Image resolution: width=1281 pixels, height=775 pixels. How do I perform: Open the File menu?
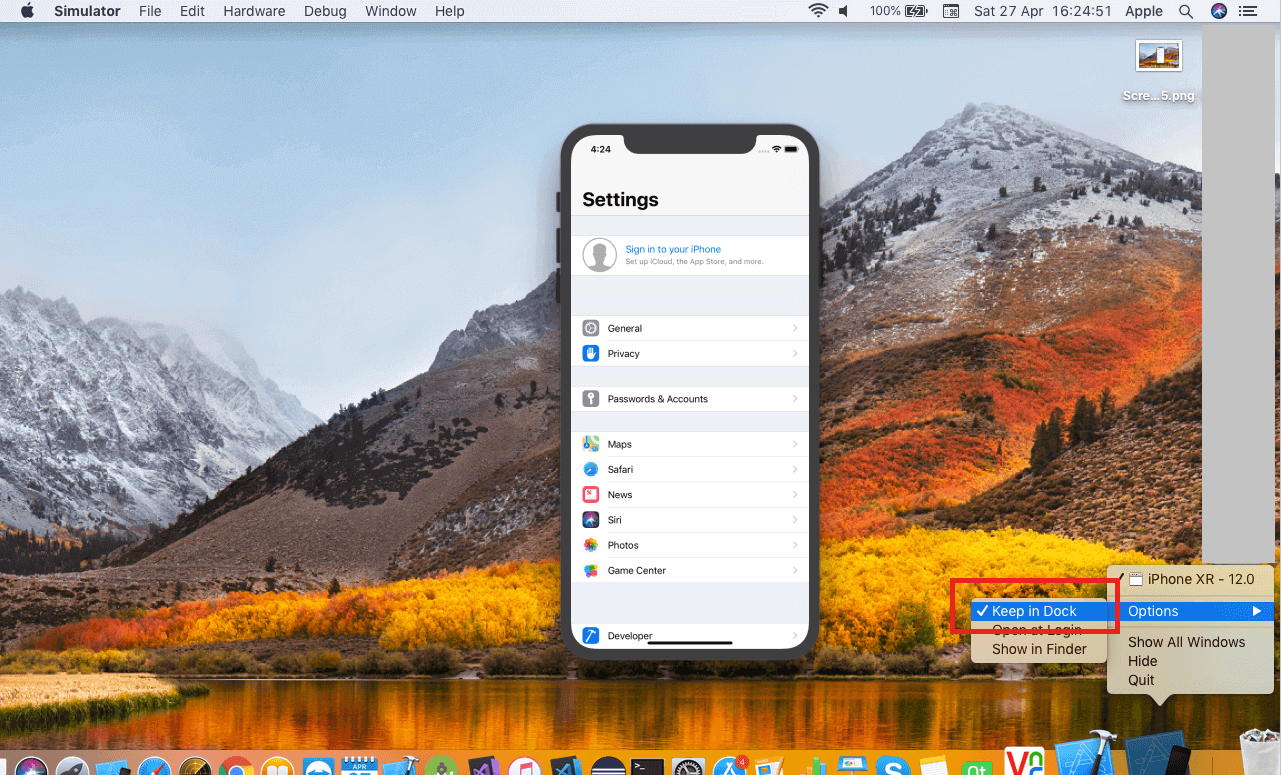[x=150, y=11]
